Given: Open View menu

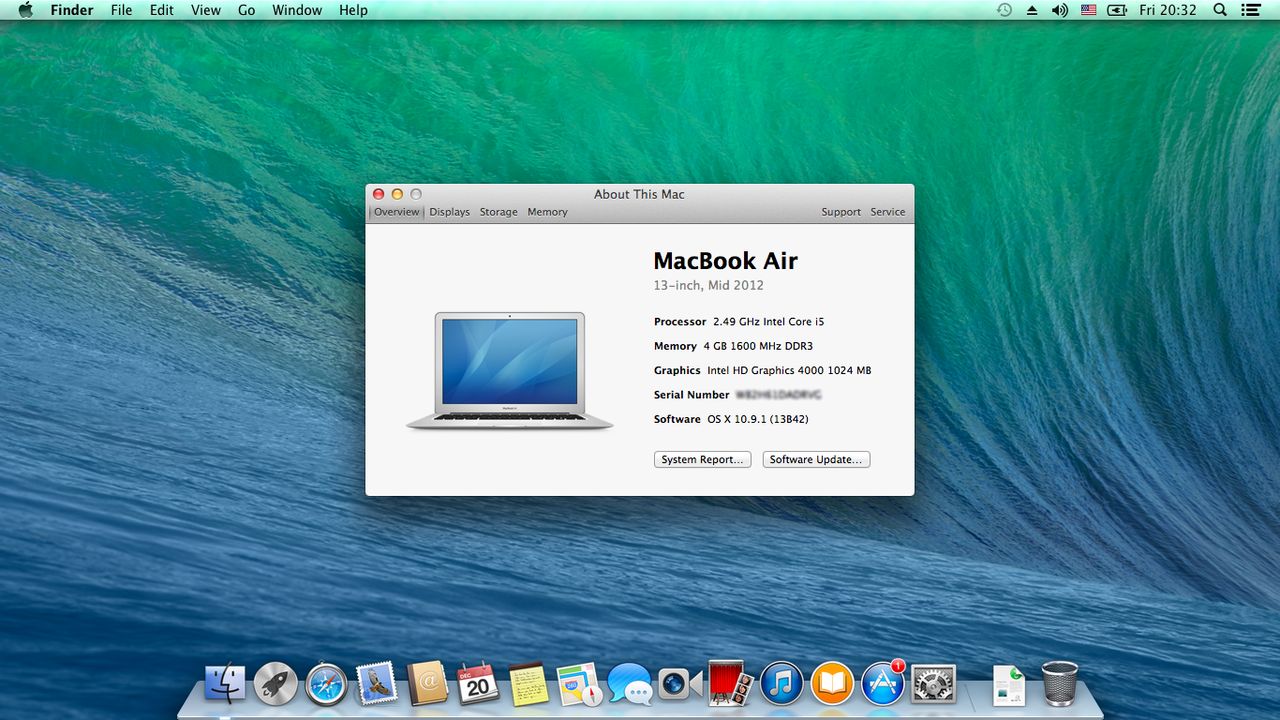Looking at the screenshot, I should click(x=206, y=10).
